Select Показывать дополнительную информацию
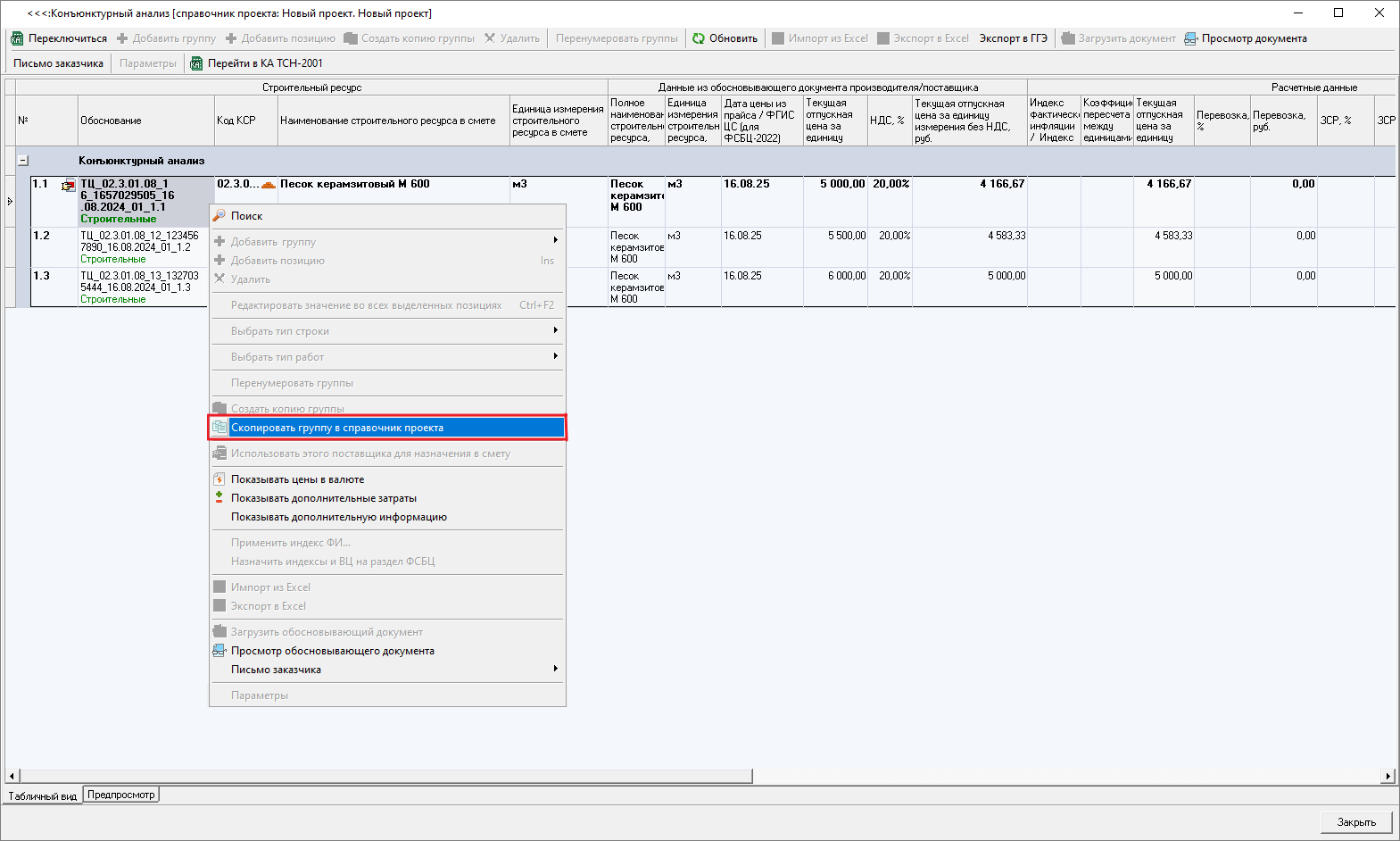Screen dimensions: 1400x841 [387, 517]
